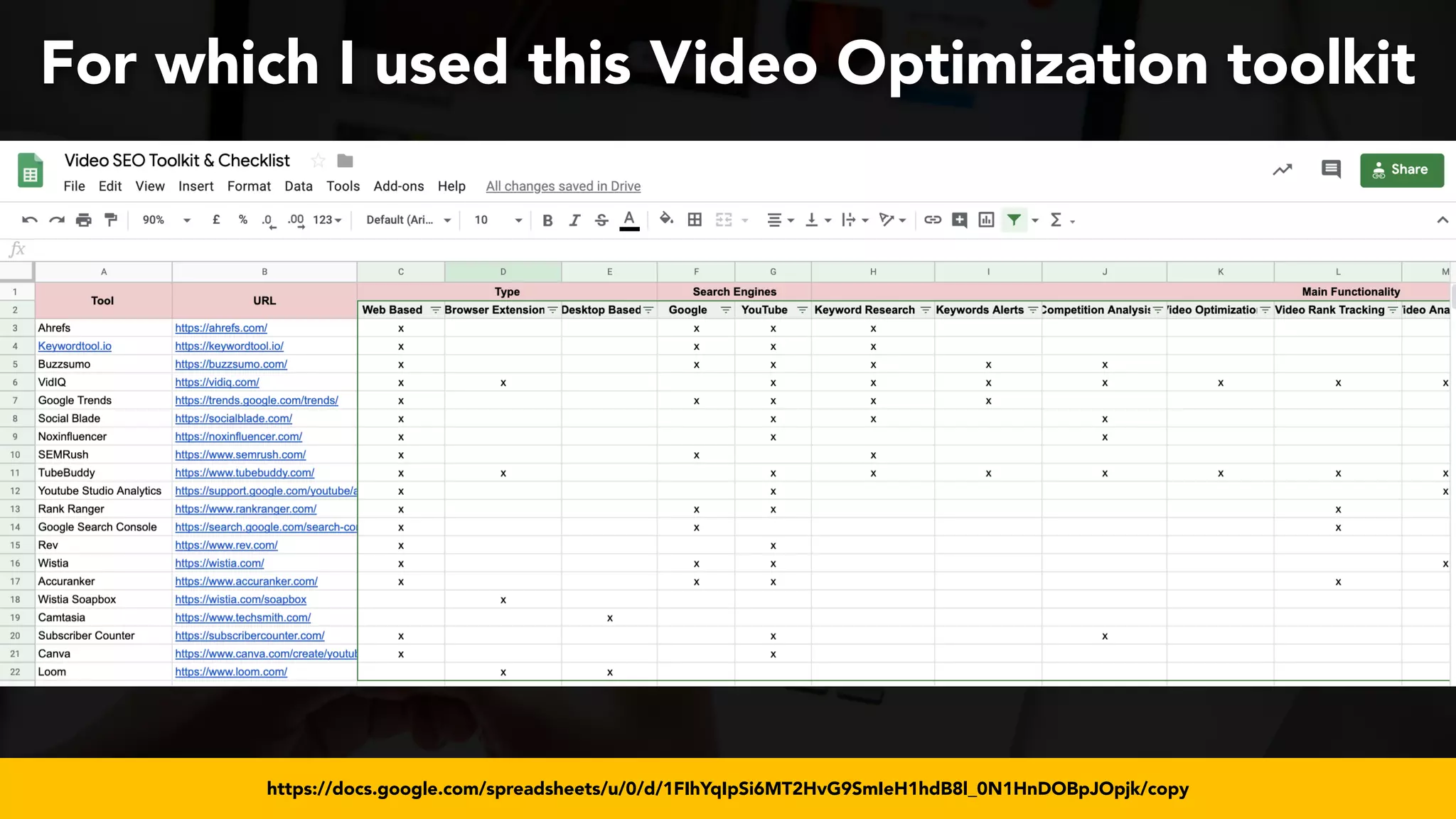Click the Redo arrow icon
Screen dimensions: 1456x819
coord(57,220)
